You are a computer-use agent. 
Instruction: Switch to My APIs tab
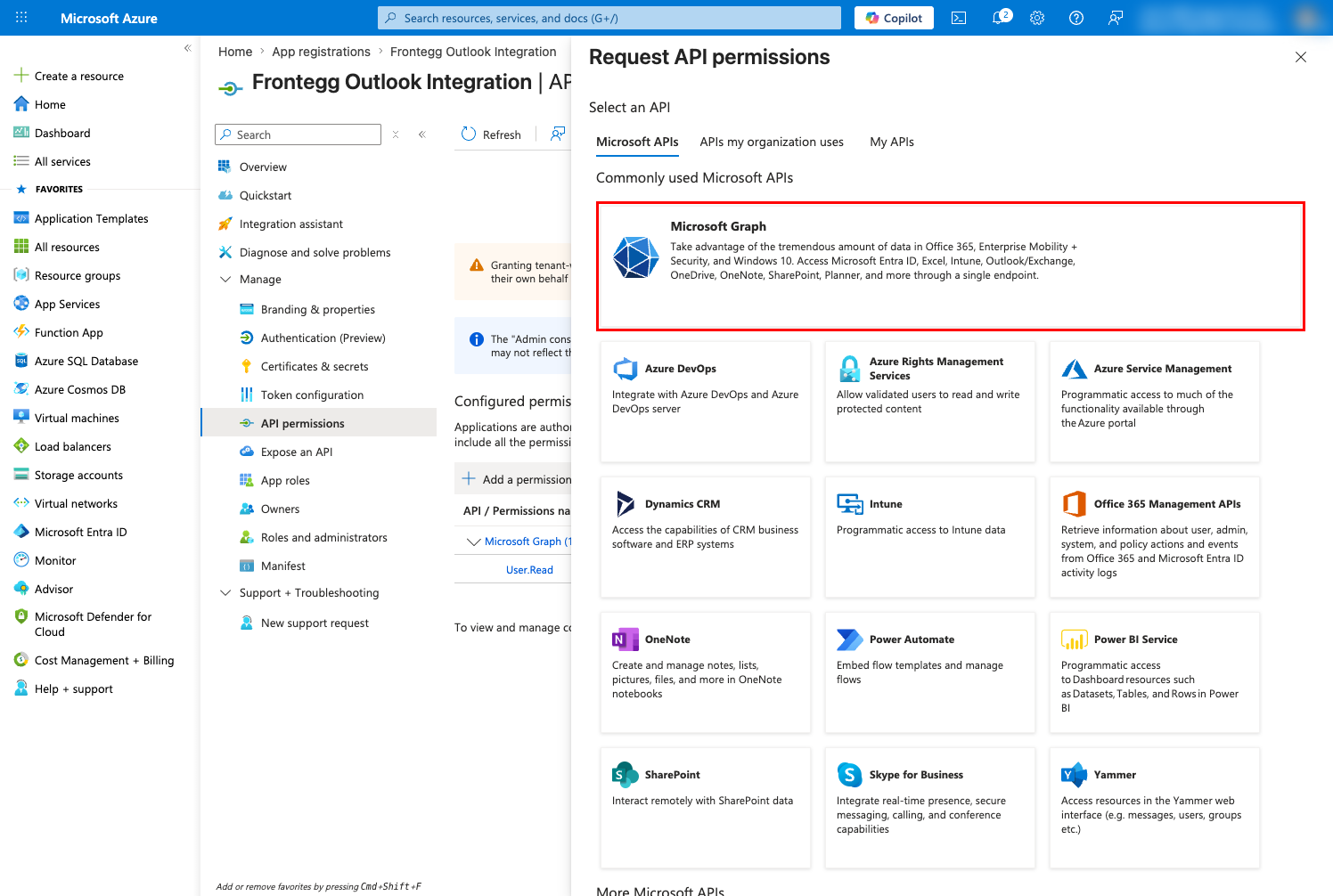(x=892, y=142)
